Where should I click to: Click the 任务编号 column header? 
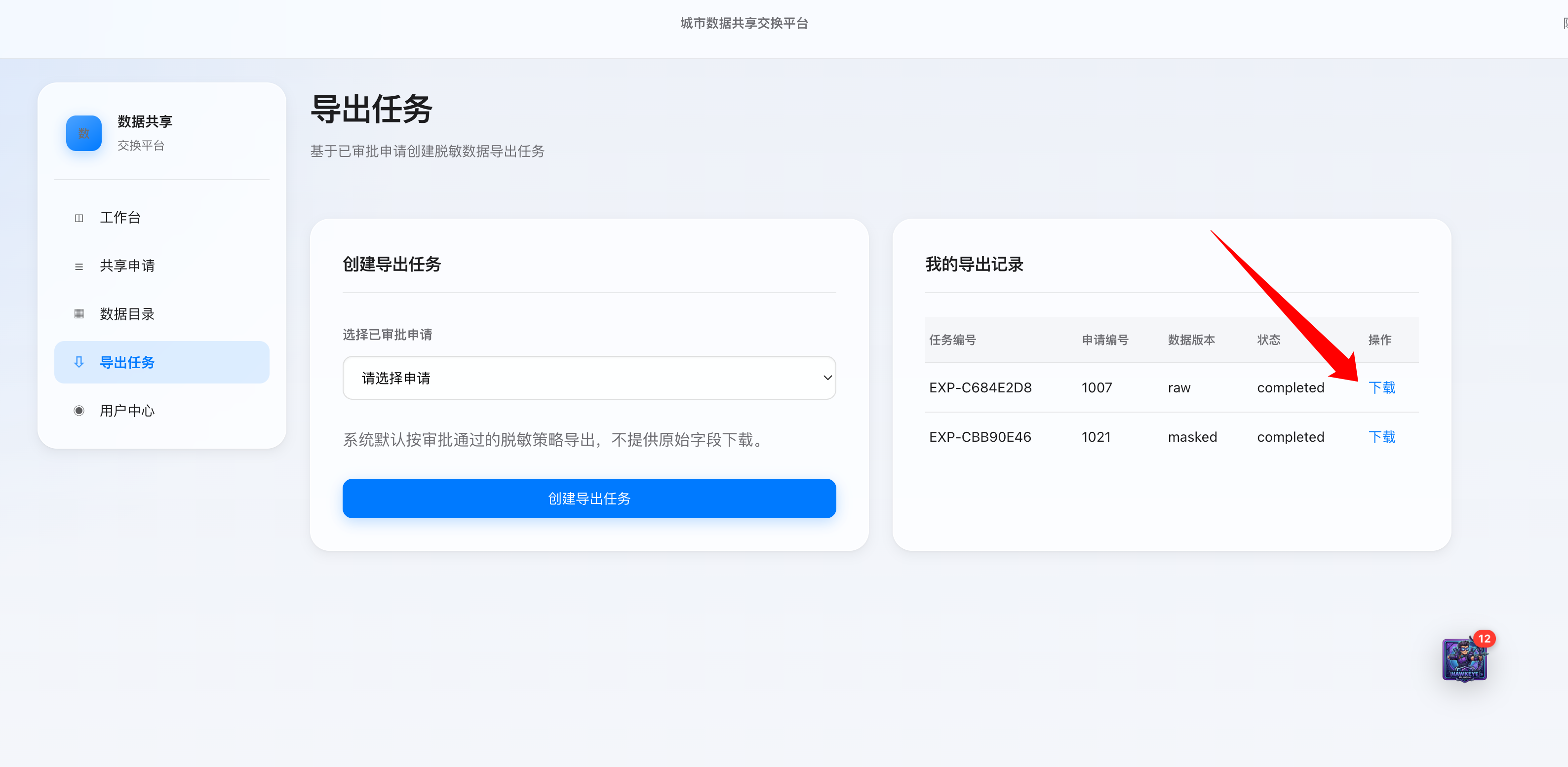pyautogui.click(x=952, y=340)
